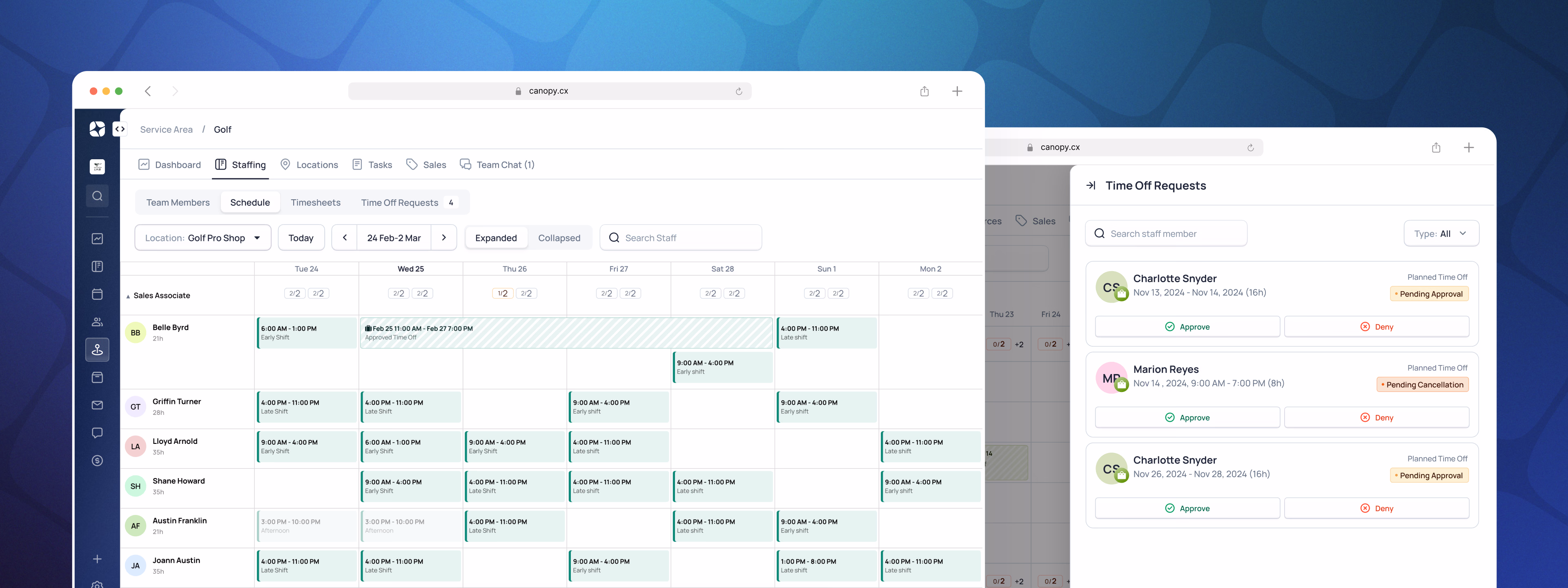The width and height of the screenshot is (1568, 588).
Task: Select the Schedule sub-tab
Action: click(250, 203)
